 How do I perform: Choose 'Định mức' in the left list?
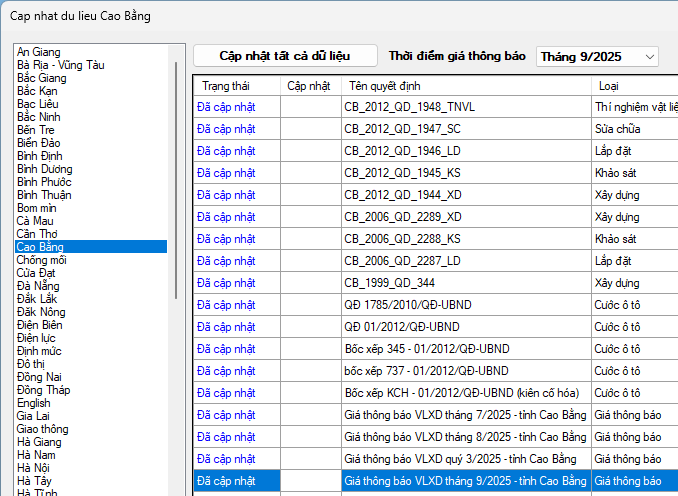point(39,351)
